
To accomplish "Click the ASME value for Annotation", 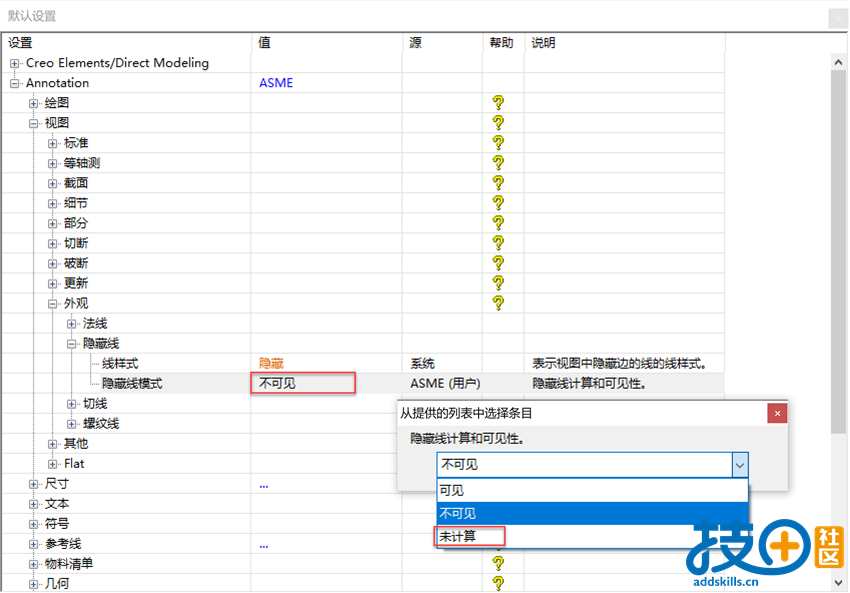I will coord(276,83).
